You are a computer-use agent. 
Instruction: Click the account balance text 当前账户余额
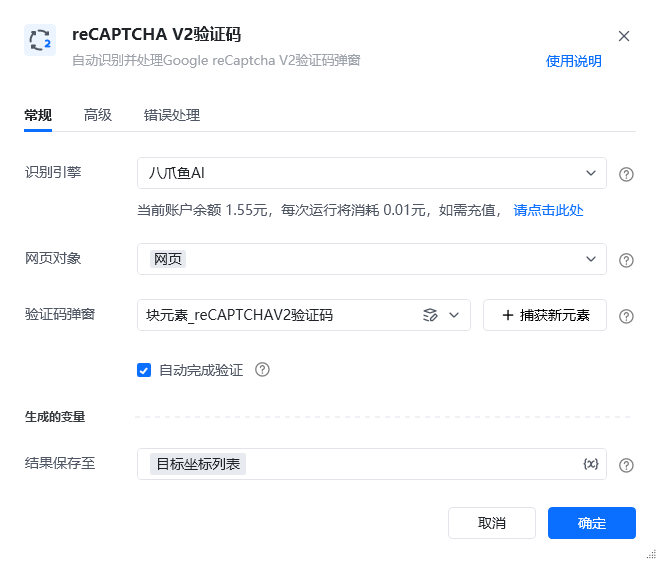(179, 210)
